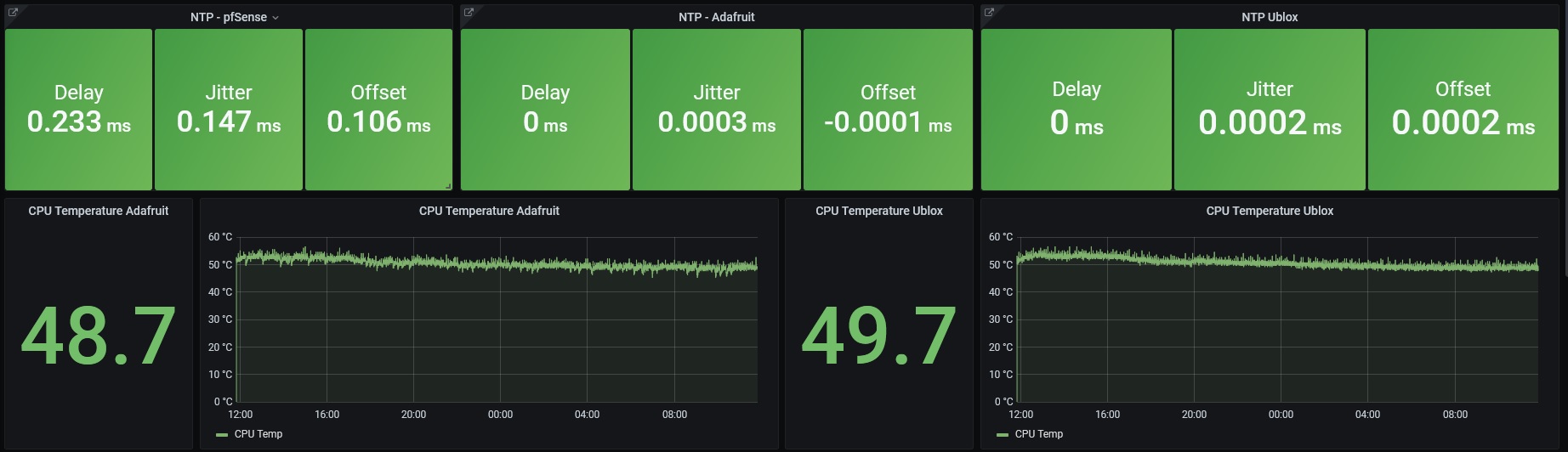This screenshot has height=452, width=1568.
Task: Click the Adafruit Offset -0.0001 ms tile
Action: (x=888, y=110)
